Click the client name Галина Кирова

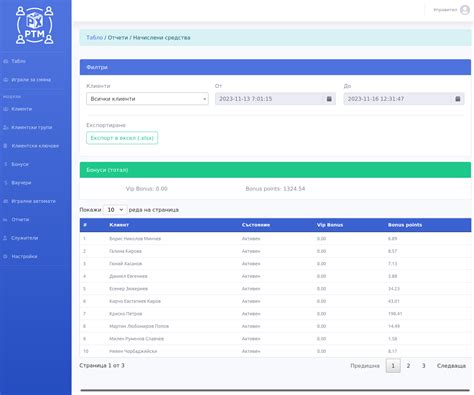pyautogui.click(x=125, y=251)
